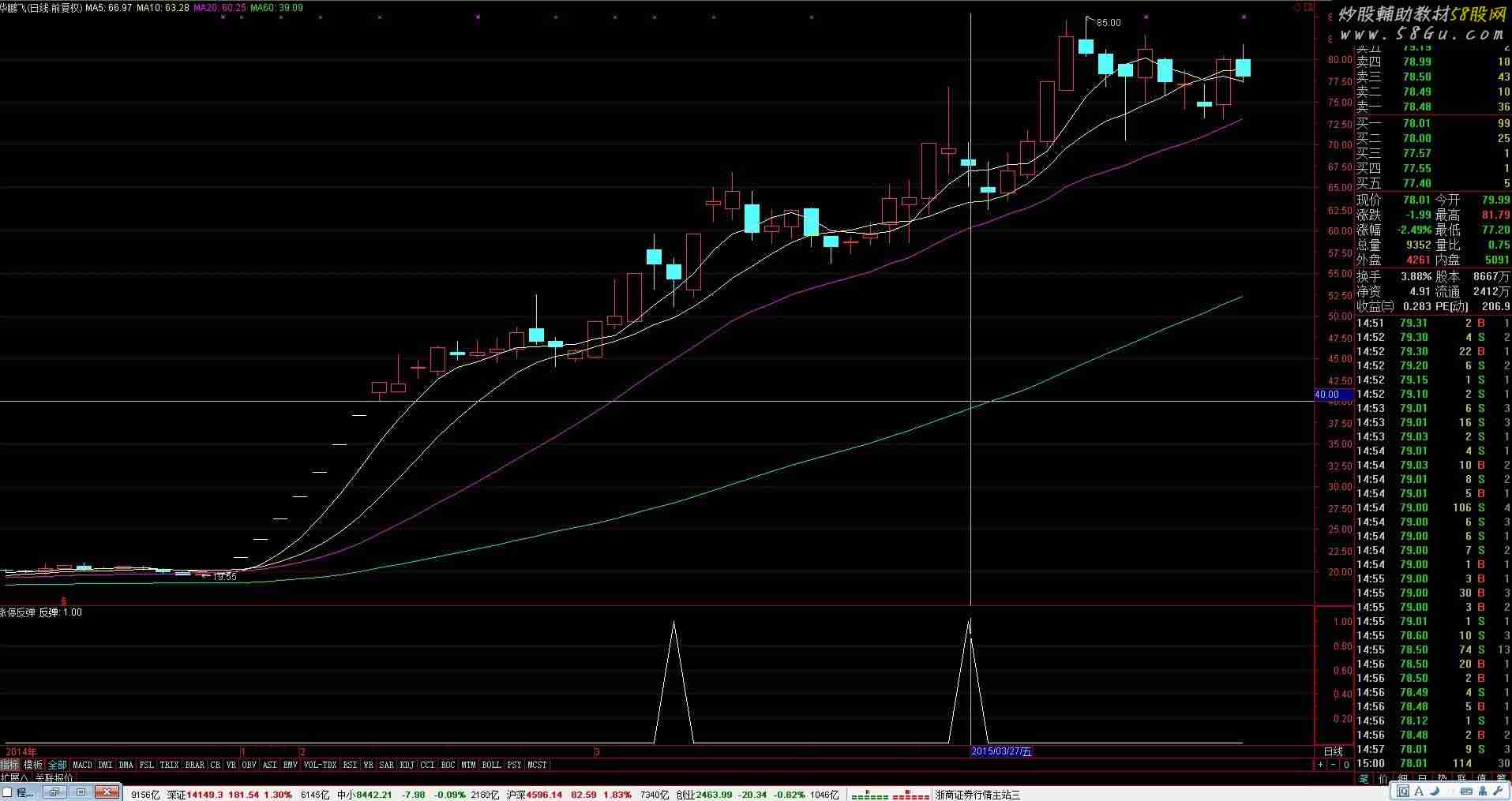Select the OBV indicator tab
This screenshot has height=801, width=1512.
[x=249, y=765]
